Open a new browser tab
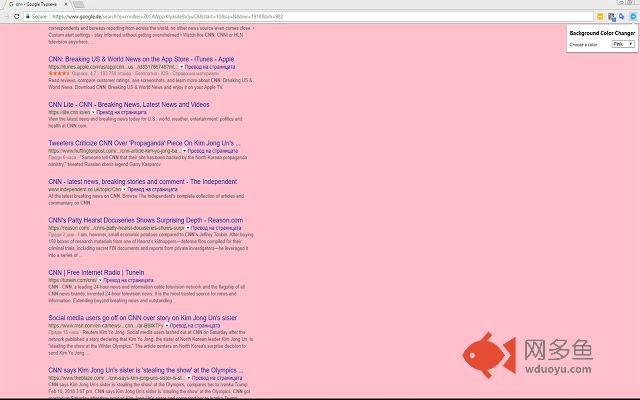 tap(78, 4)
